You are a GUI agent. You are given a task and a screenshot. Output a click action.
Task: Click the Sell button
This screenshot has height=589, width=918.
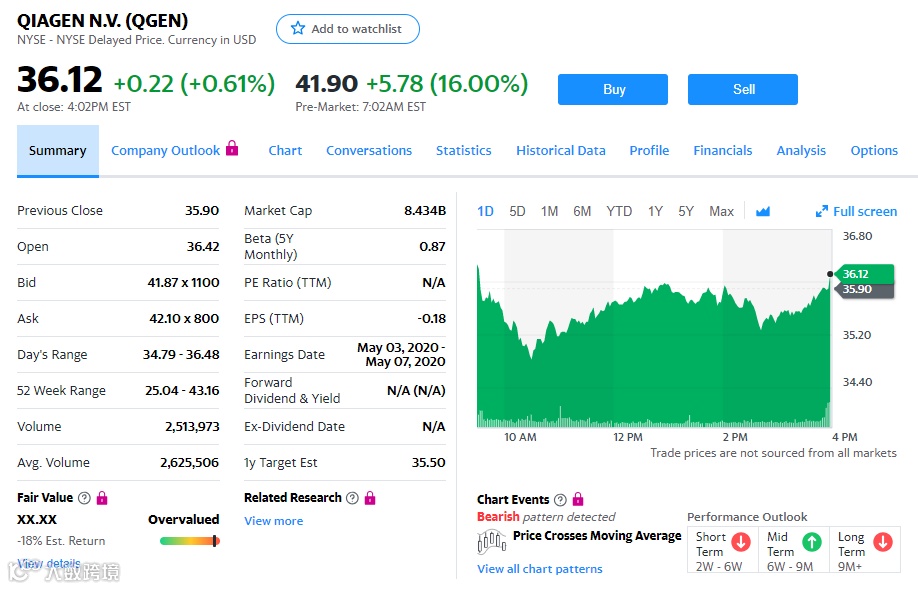coord(743,90)
